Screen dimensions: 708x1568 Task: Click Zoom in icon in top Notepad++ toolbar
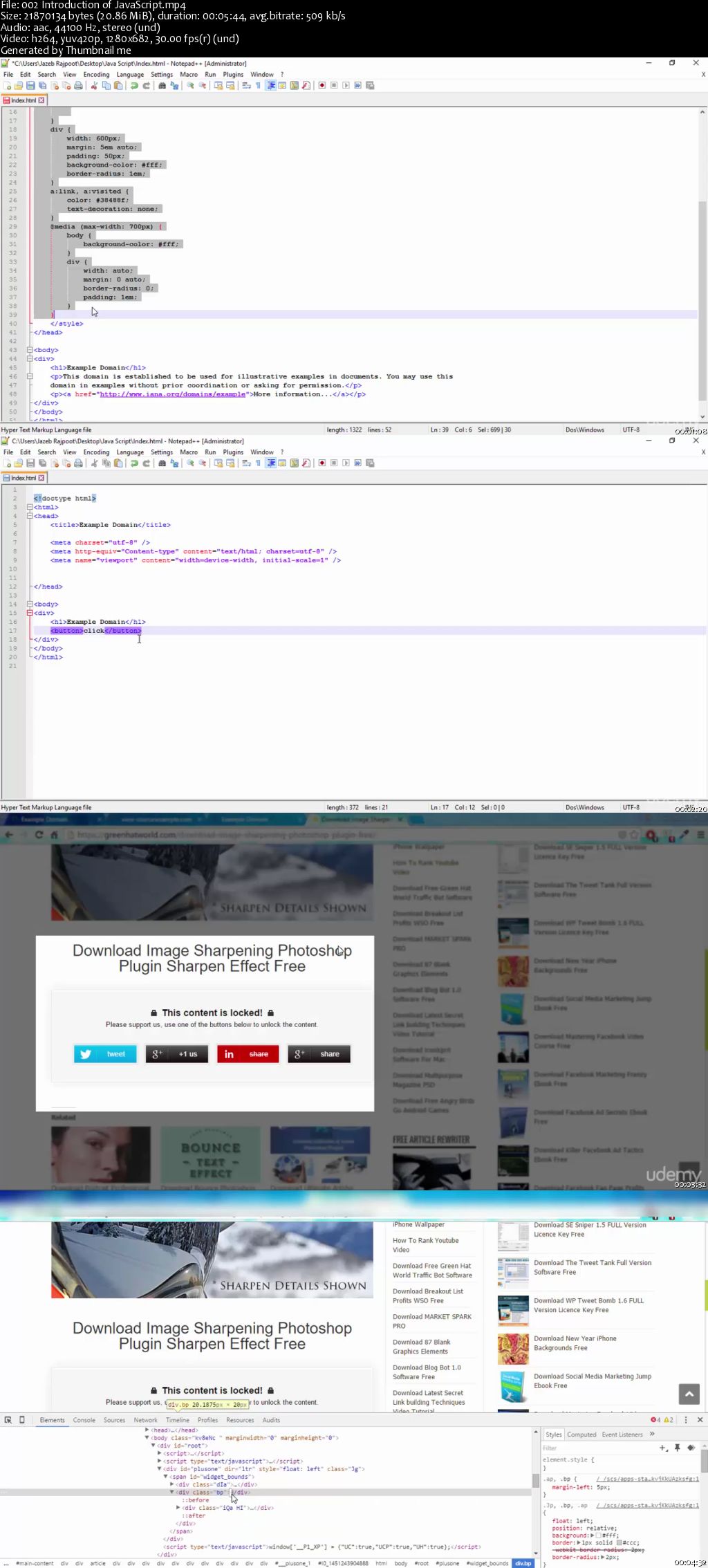[x=190, y=86]
